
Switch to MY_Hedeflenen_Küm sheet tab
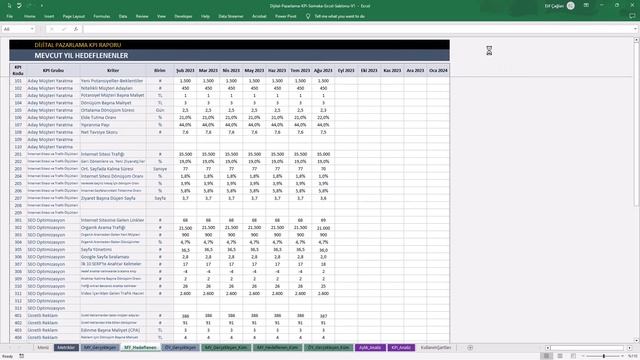[277, 348]
